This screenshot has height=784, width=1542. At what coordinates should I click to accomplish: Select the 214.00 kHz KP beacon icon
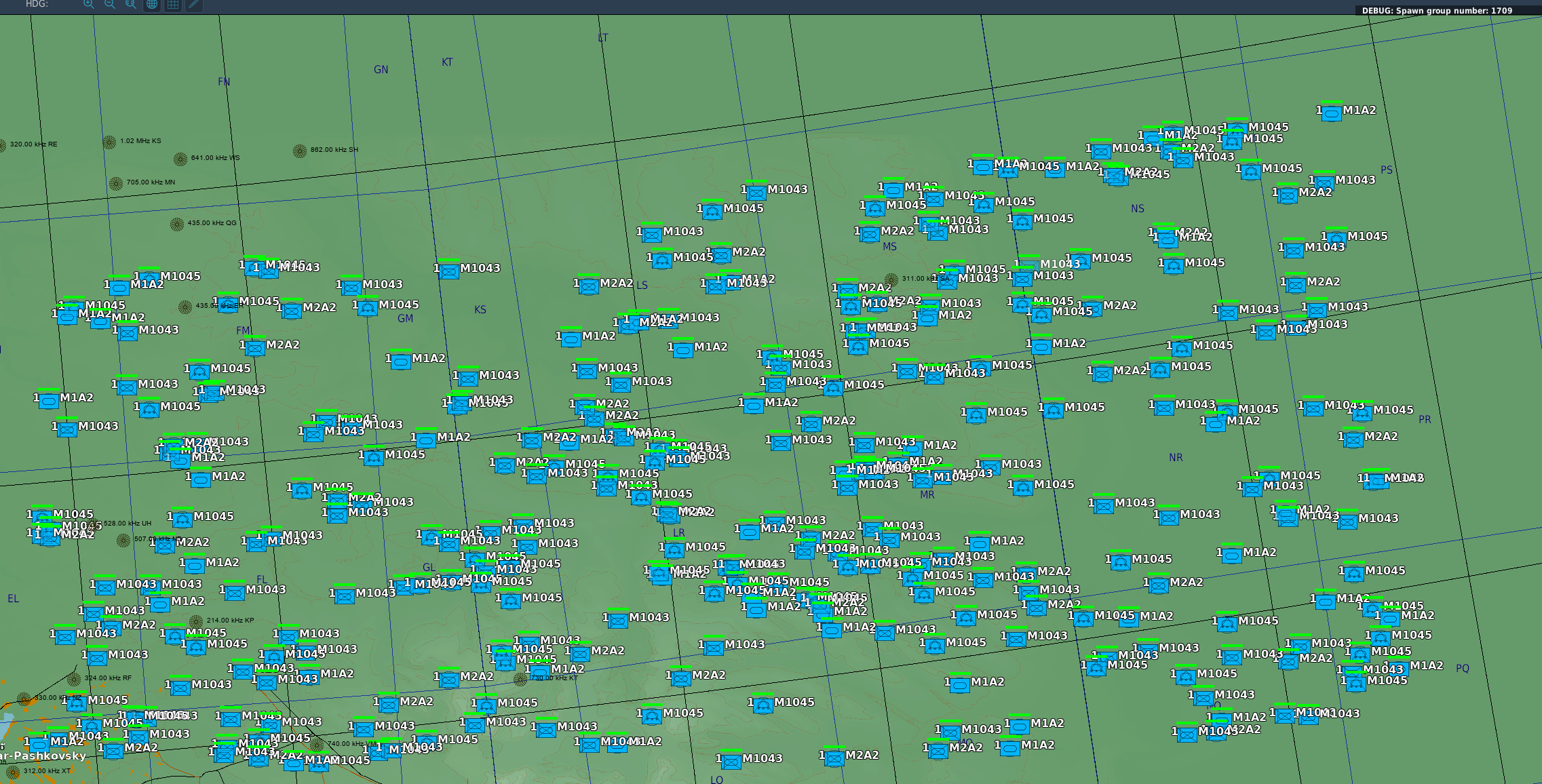196,621
